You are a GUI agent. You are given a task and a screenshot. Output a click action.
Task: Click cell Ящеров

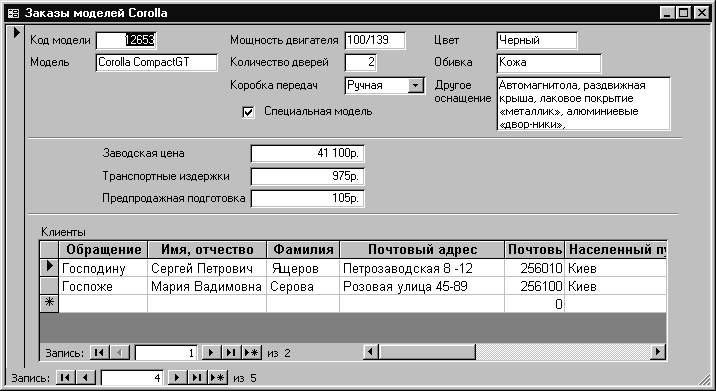(303, 268)
